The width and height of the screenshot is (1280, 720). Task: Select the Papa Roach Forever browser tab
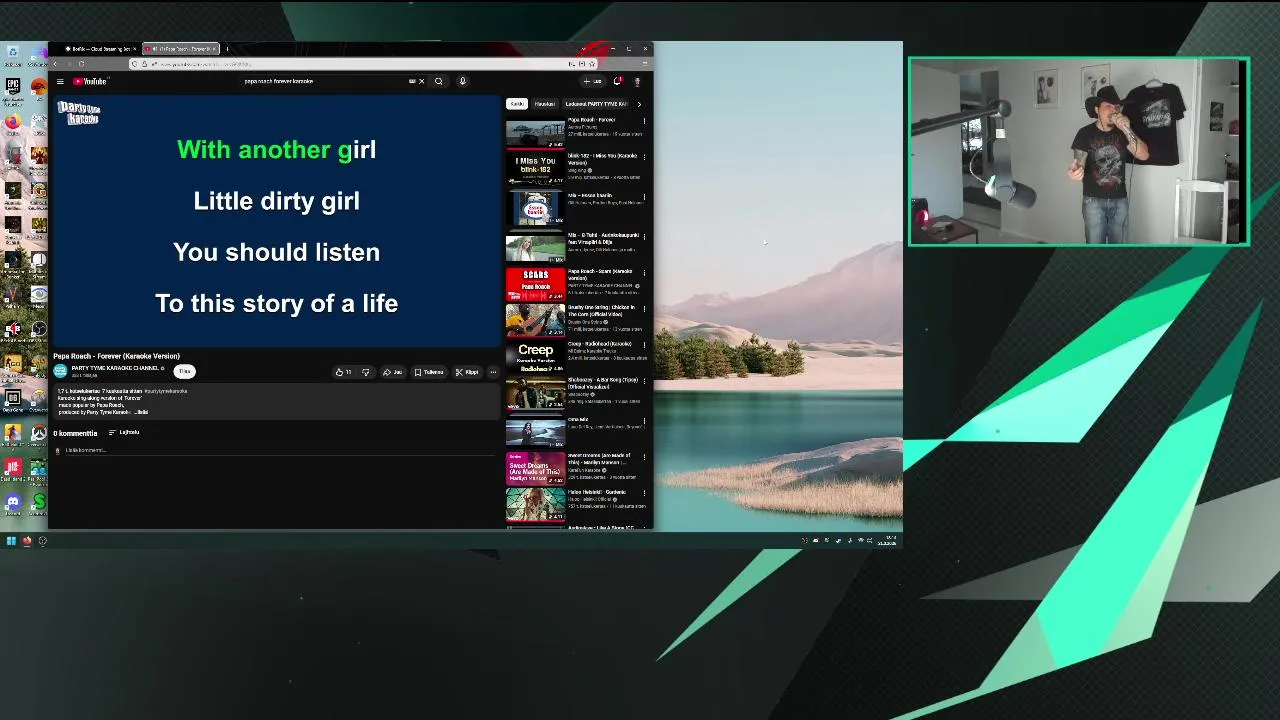click(180, 48)
